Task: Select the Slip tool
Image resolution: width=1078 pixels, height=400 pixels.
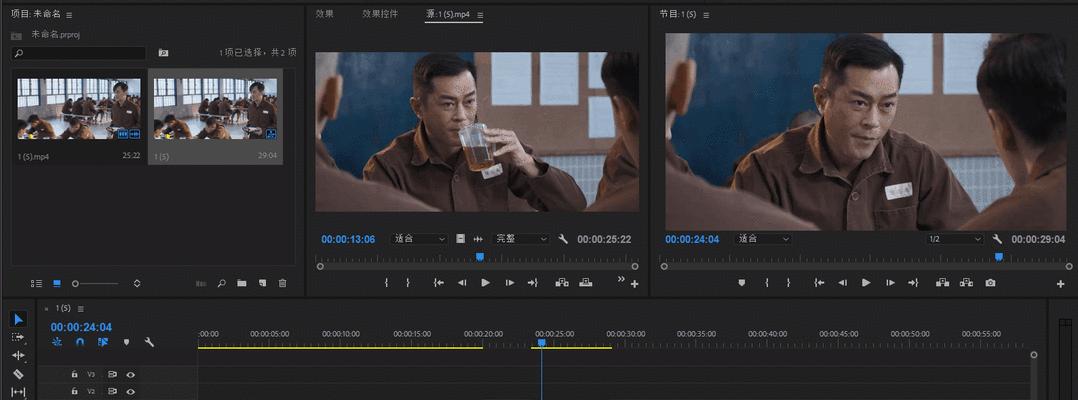Action: coord(19,392)
